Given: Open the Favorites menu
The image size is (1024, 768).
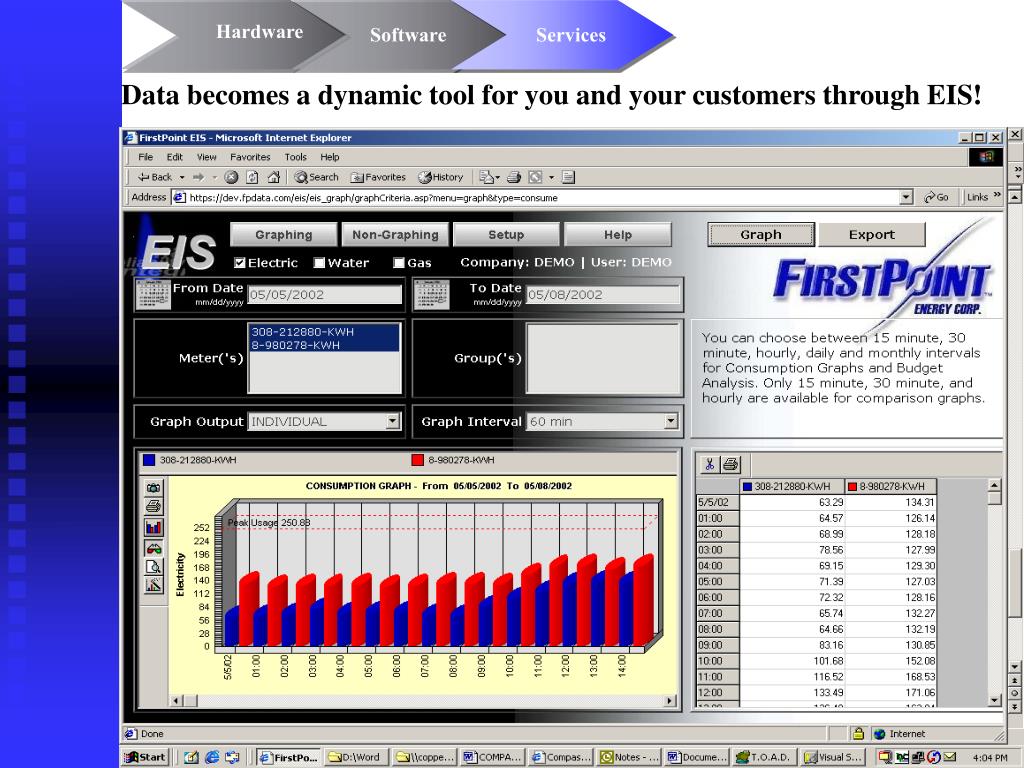Looking at the screenshot, I should (250, 157).
